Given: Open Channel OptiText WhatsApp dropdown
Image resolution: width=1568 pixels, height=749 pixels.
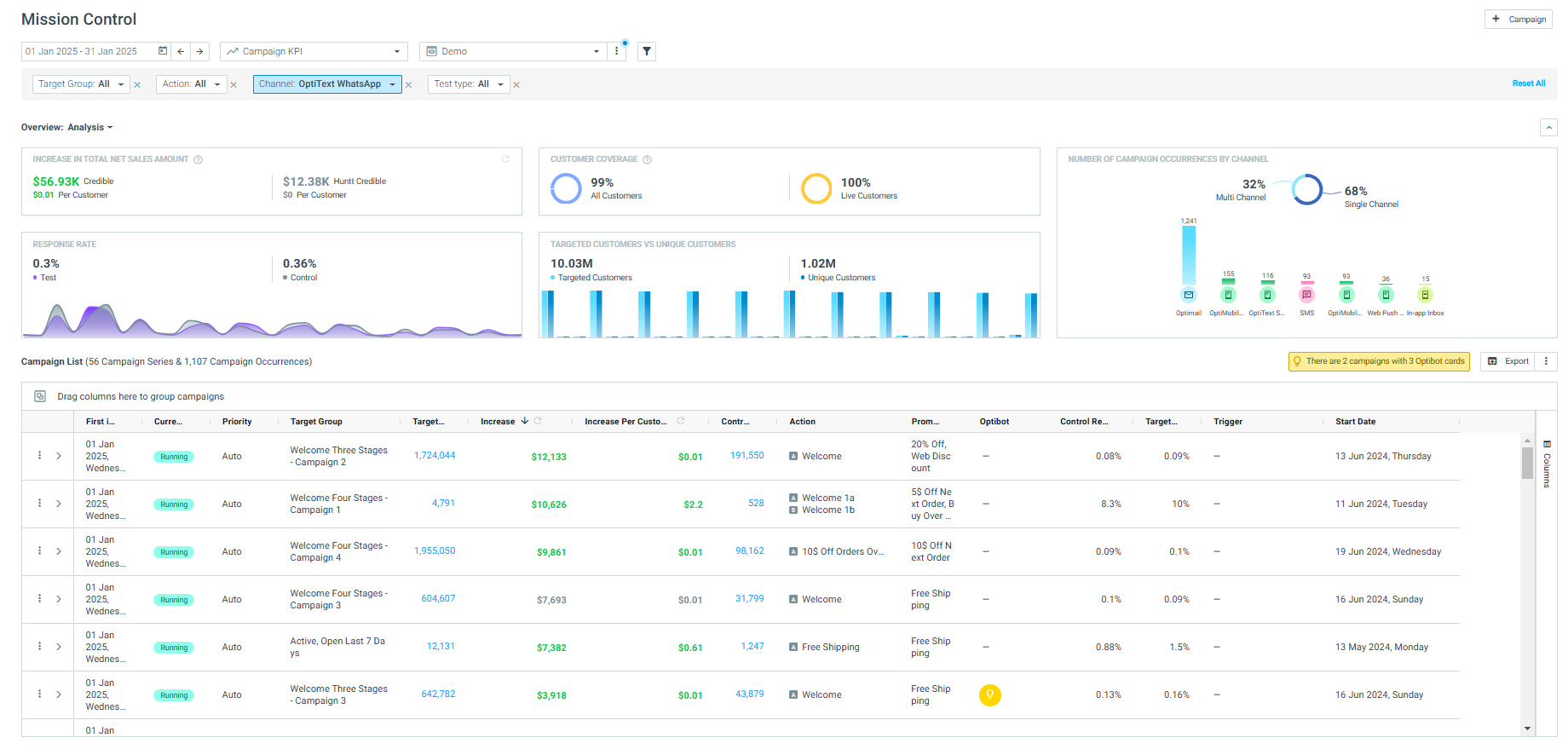Looking at the screenshot, I should coord(327,84).
